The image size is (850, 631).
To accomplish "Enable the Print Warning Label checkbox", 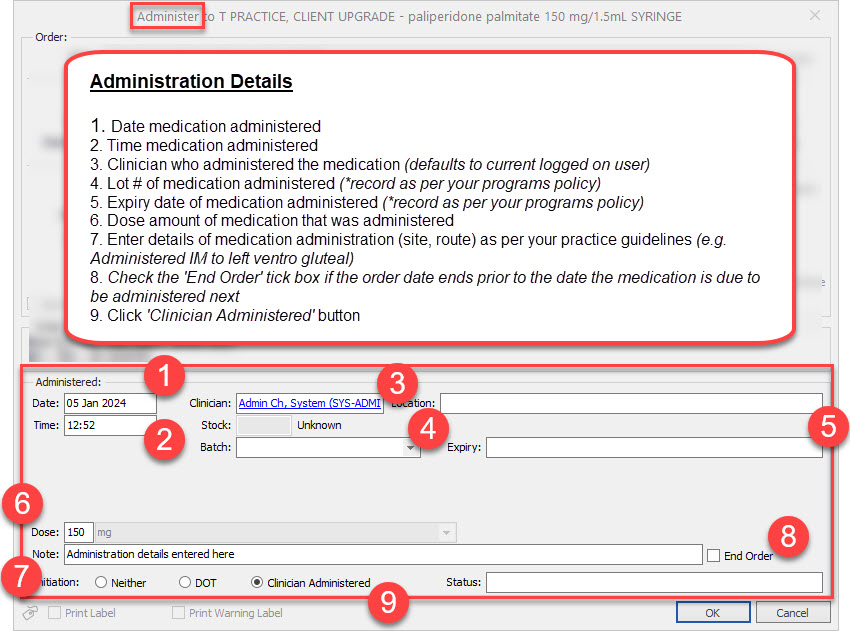I will (x=178, y=613).
